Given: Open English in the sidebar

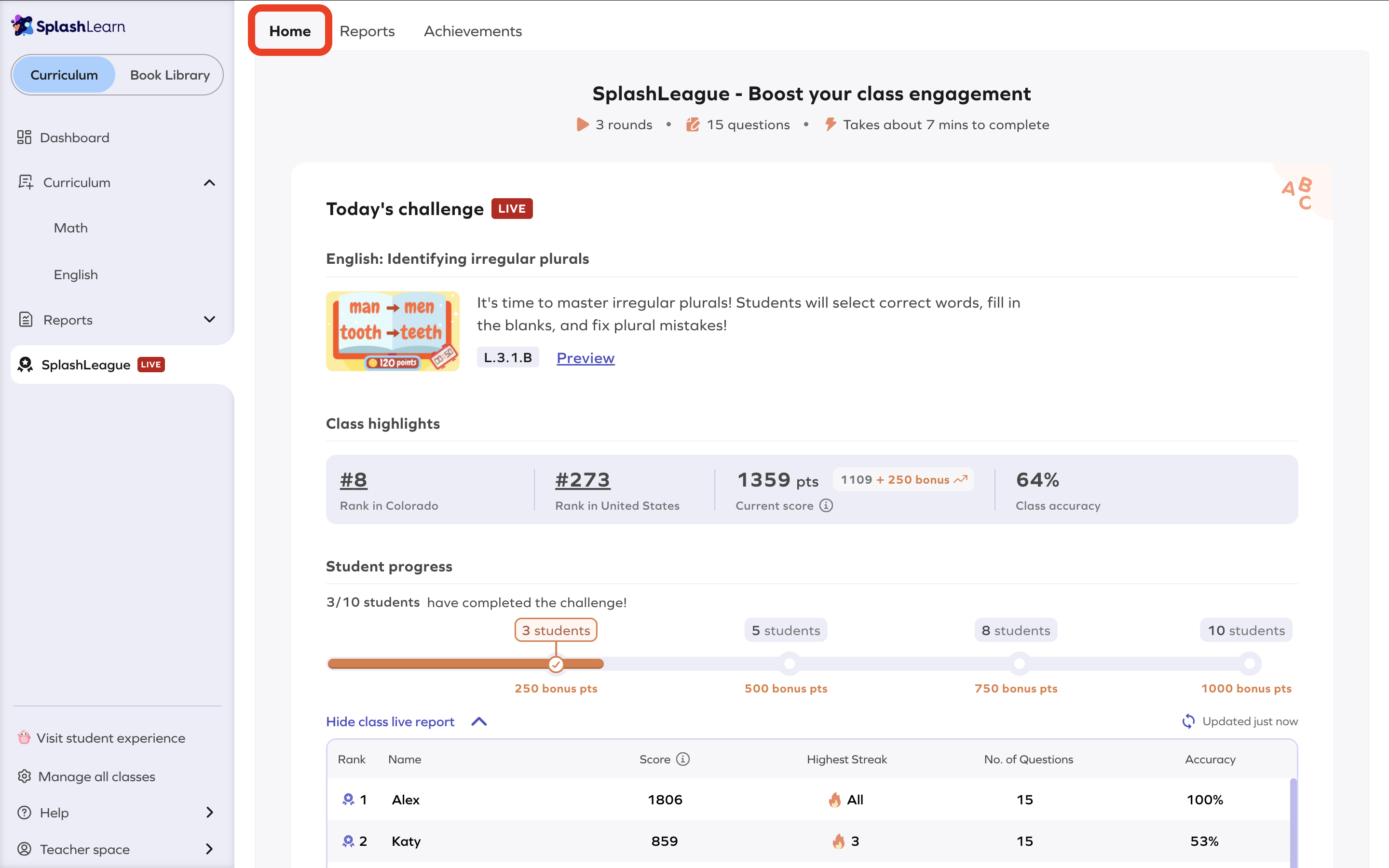Looking at the screenshot, I should [76, 274].
